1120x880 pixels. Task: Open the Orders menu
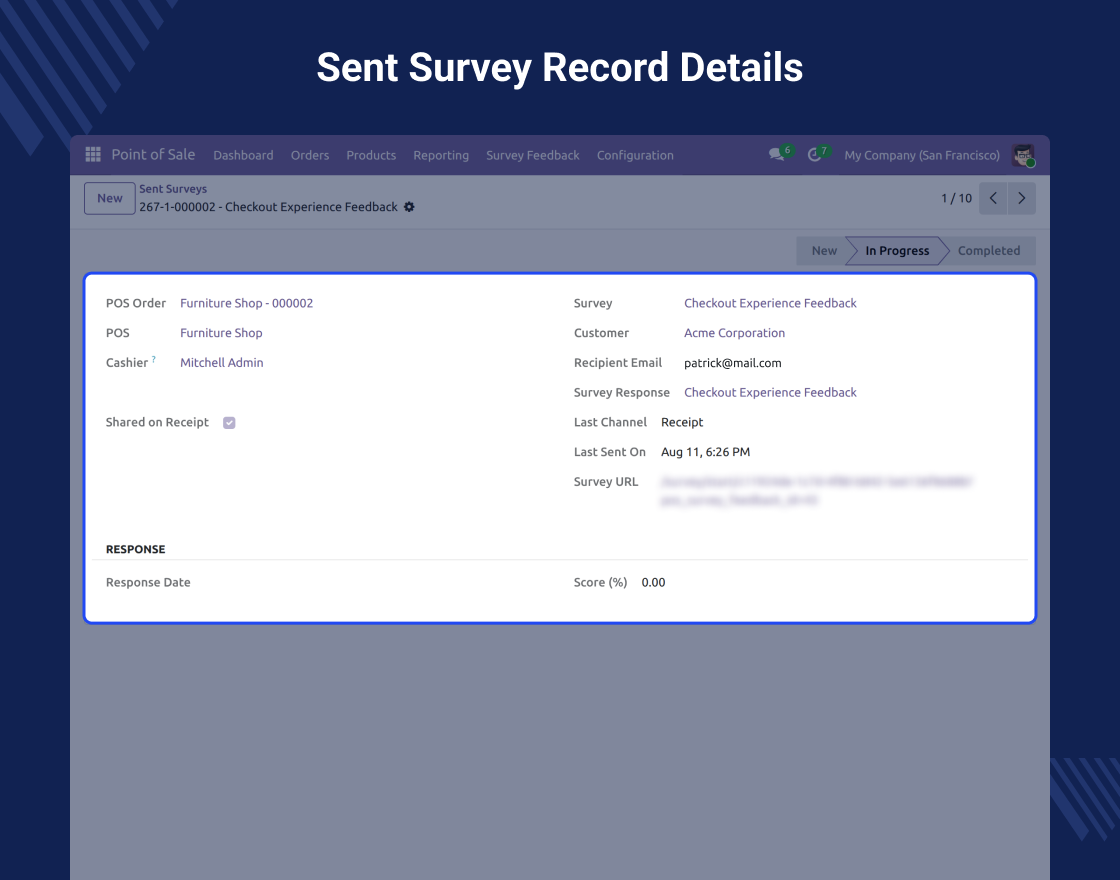click(x=310, y=155)
